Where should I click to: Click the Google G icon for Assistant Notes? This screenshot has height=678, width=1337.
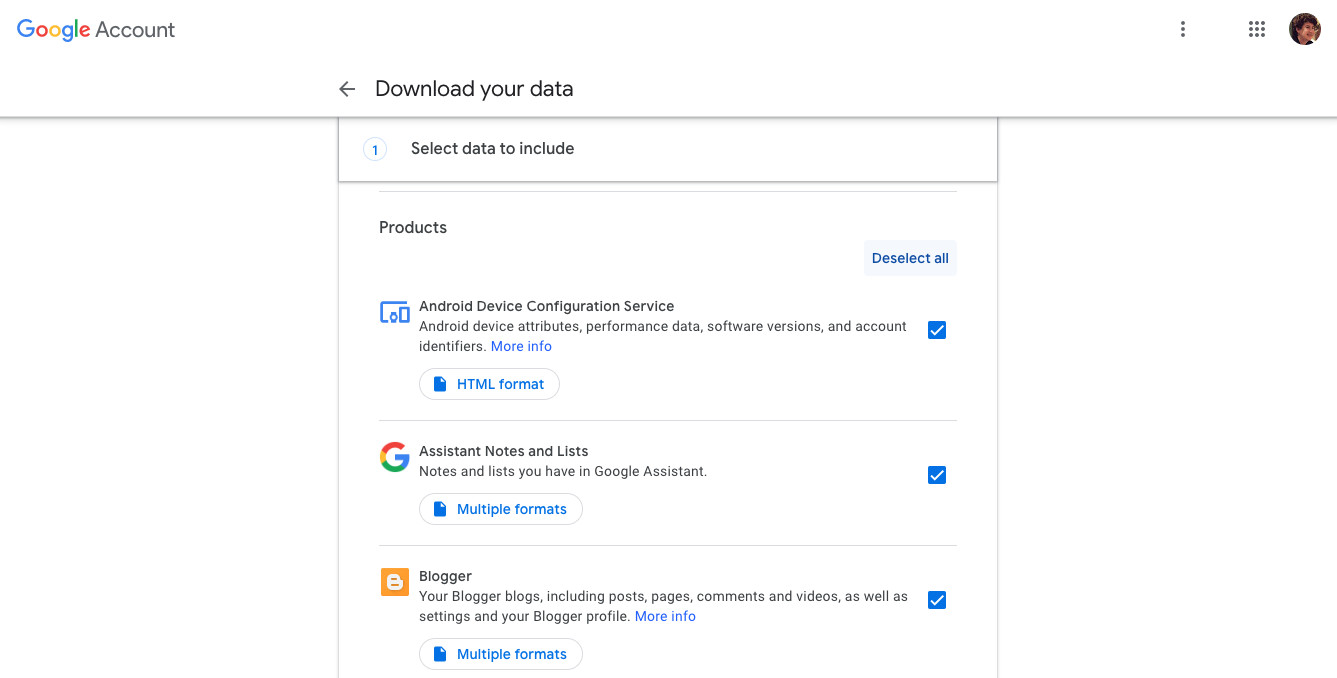click(x=395, y=458)
